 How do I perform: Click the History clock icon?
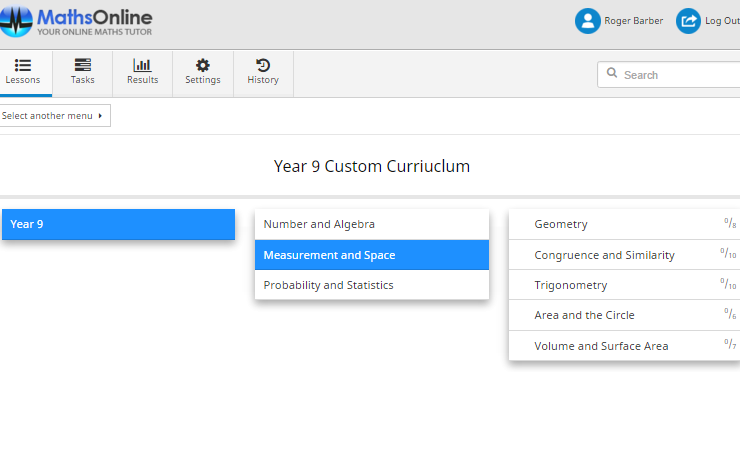(x=263, y=65)
